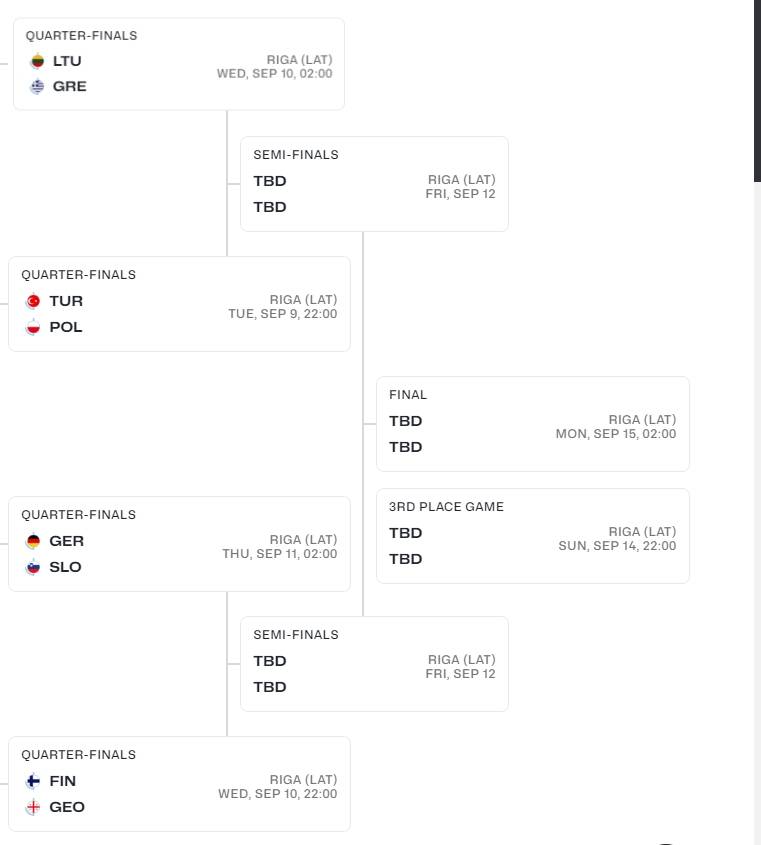761x845 pixels.
Task: Select the POL team name
Action: click(66, 327)
